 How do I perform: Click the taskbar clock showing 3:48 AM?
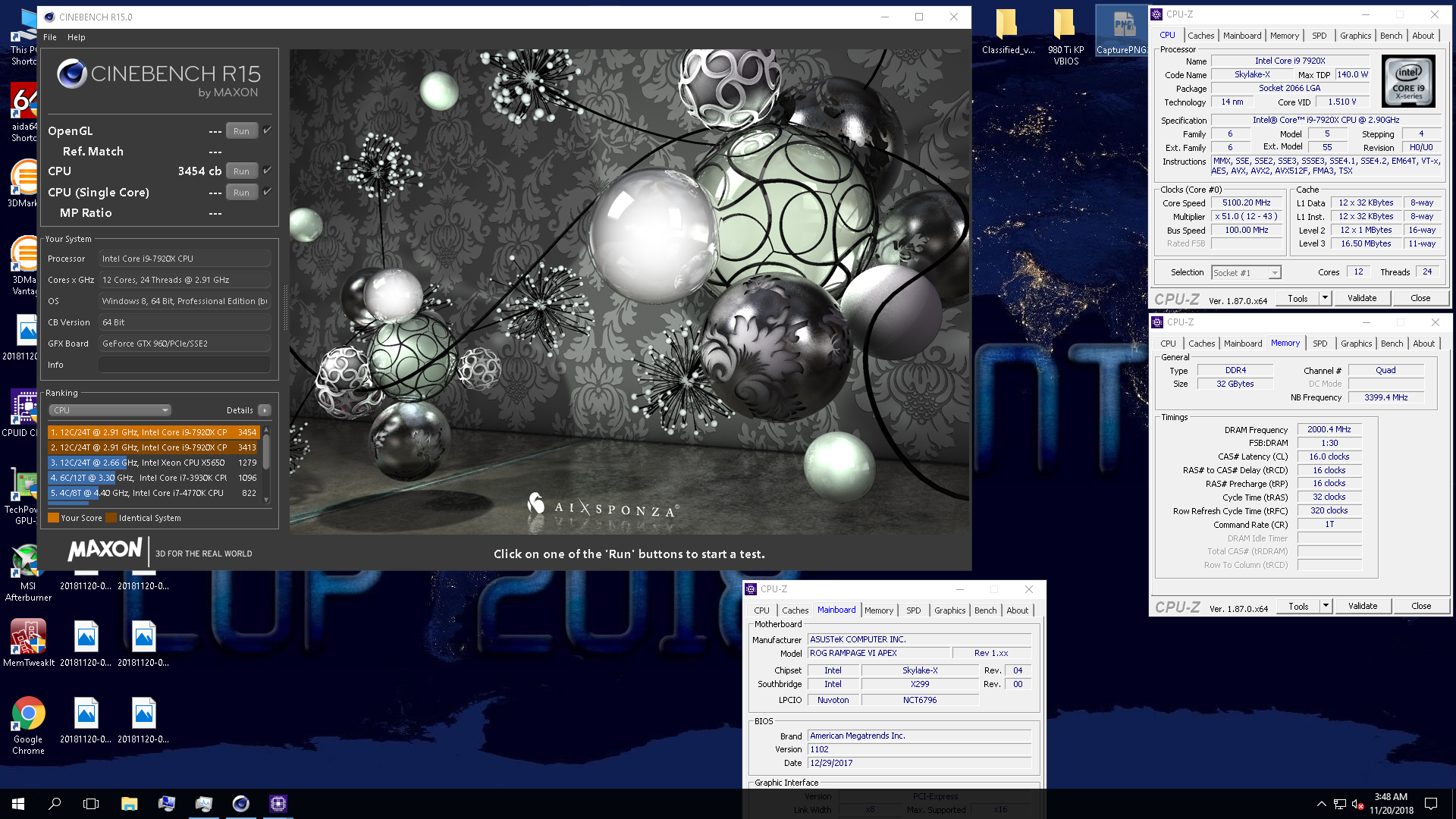coord(1391,804)
